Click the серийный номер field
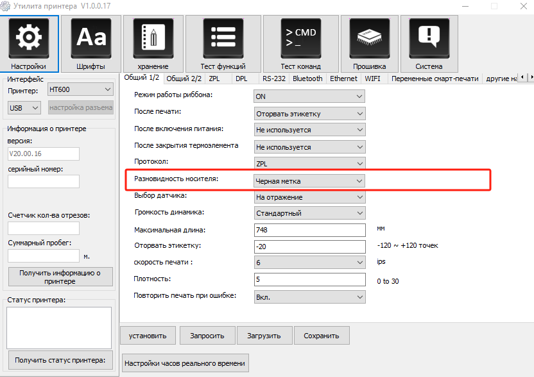 pyautogui.click(x=44, y=181)
